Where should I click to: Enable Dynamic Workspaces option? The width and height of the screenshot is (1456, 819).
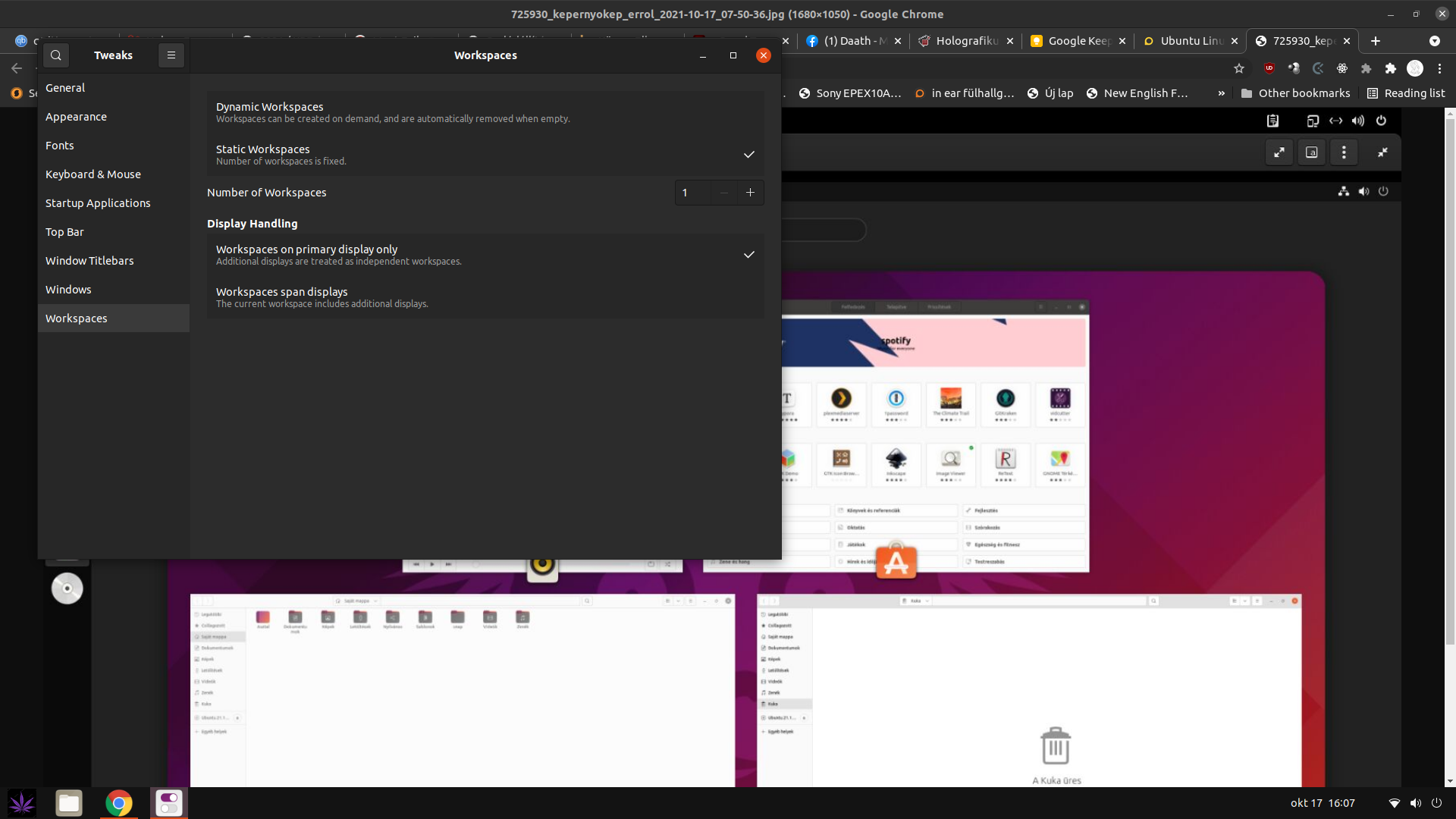coord(485,112)
